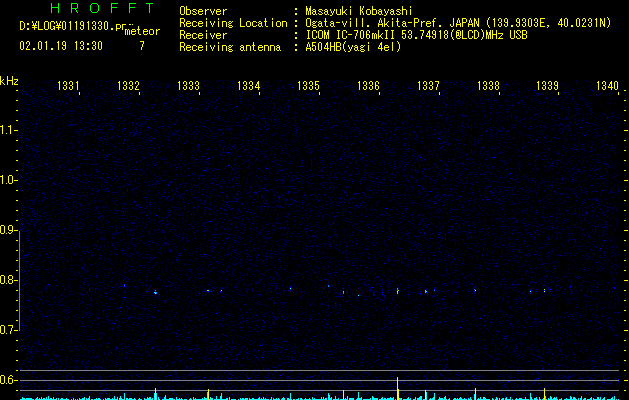This screenshot has height=400, width=629.
Task: Click the 1.0 kHz frequency label
Action: [9, 180]
